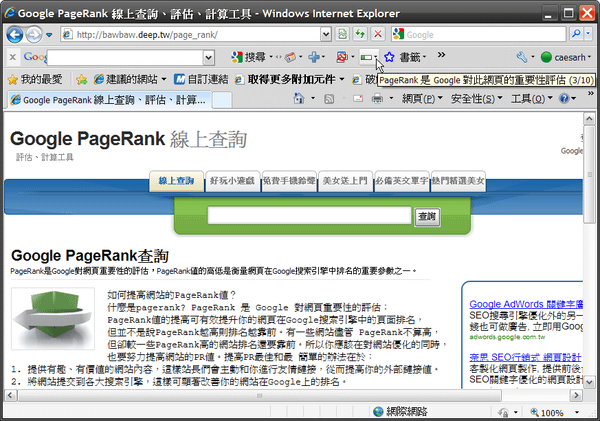Click the Home icon in command bar
The width and height of the screenshot is (600, 421).
point(299,99)
